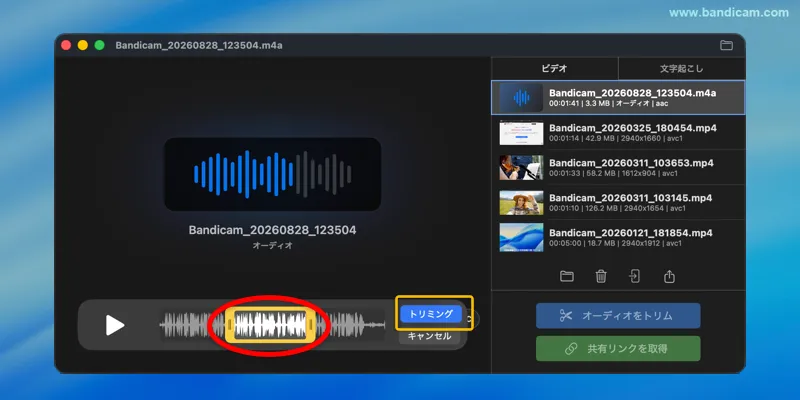Click the audio waveform thumbnail of m4a file
The height and width of the screenshot is (400, 800).
click(x=521, y=97)
